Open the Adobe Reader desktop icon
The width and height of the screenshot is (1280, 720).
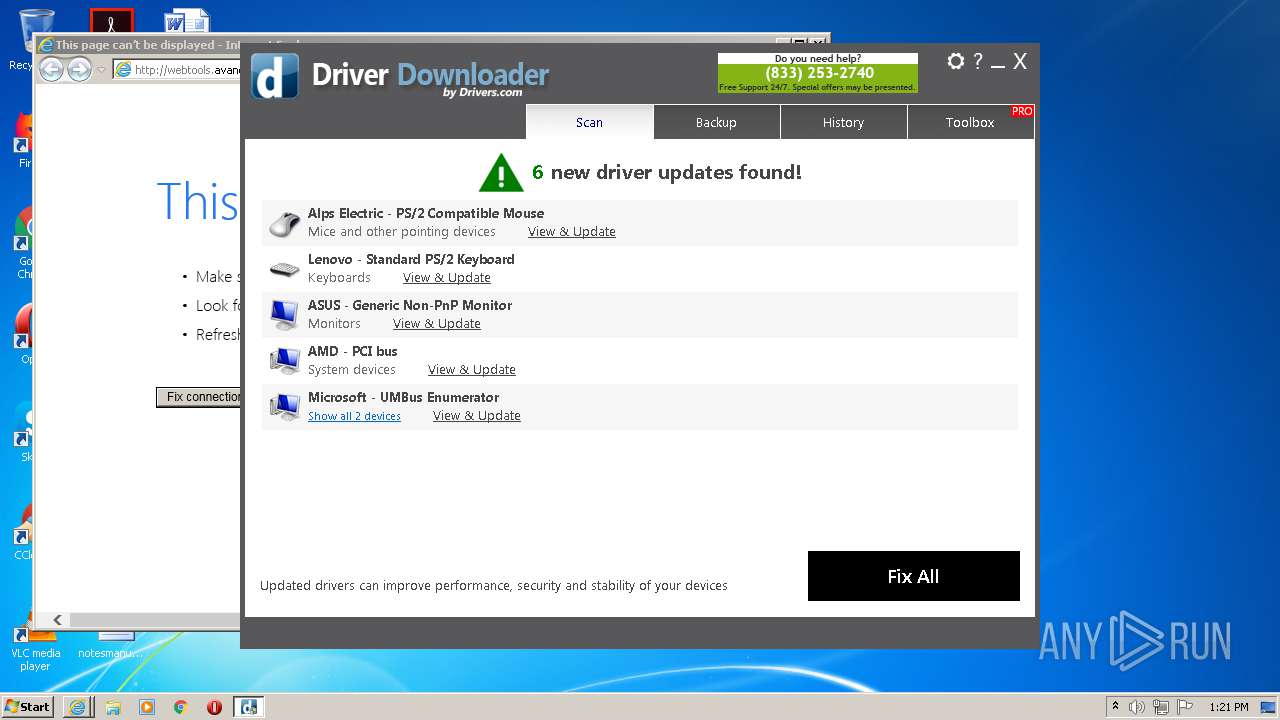tap(111, 22)
